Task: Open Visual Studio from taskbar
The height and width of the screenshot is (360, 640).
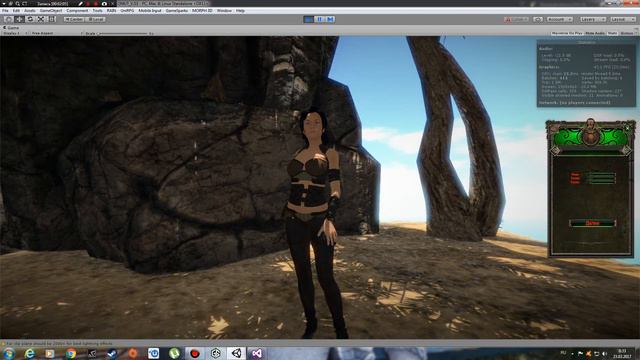Action: point(257,353)
